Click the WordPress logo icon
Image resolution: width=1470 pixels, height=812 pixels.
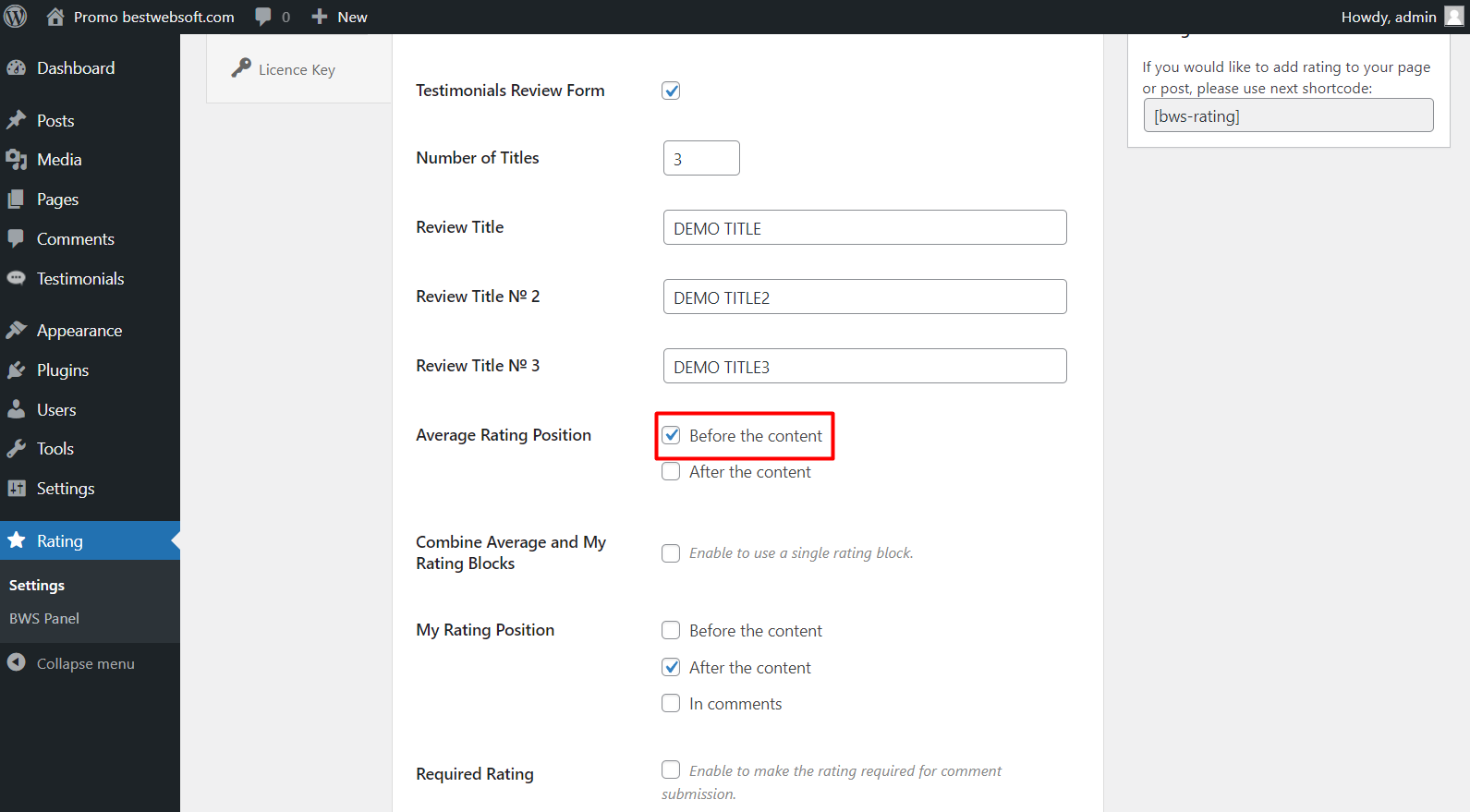coord(16,17)
